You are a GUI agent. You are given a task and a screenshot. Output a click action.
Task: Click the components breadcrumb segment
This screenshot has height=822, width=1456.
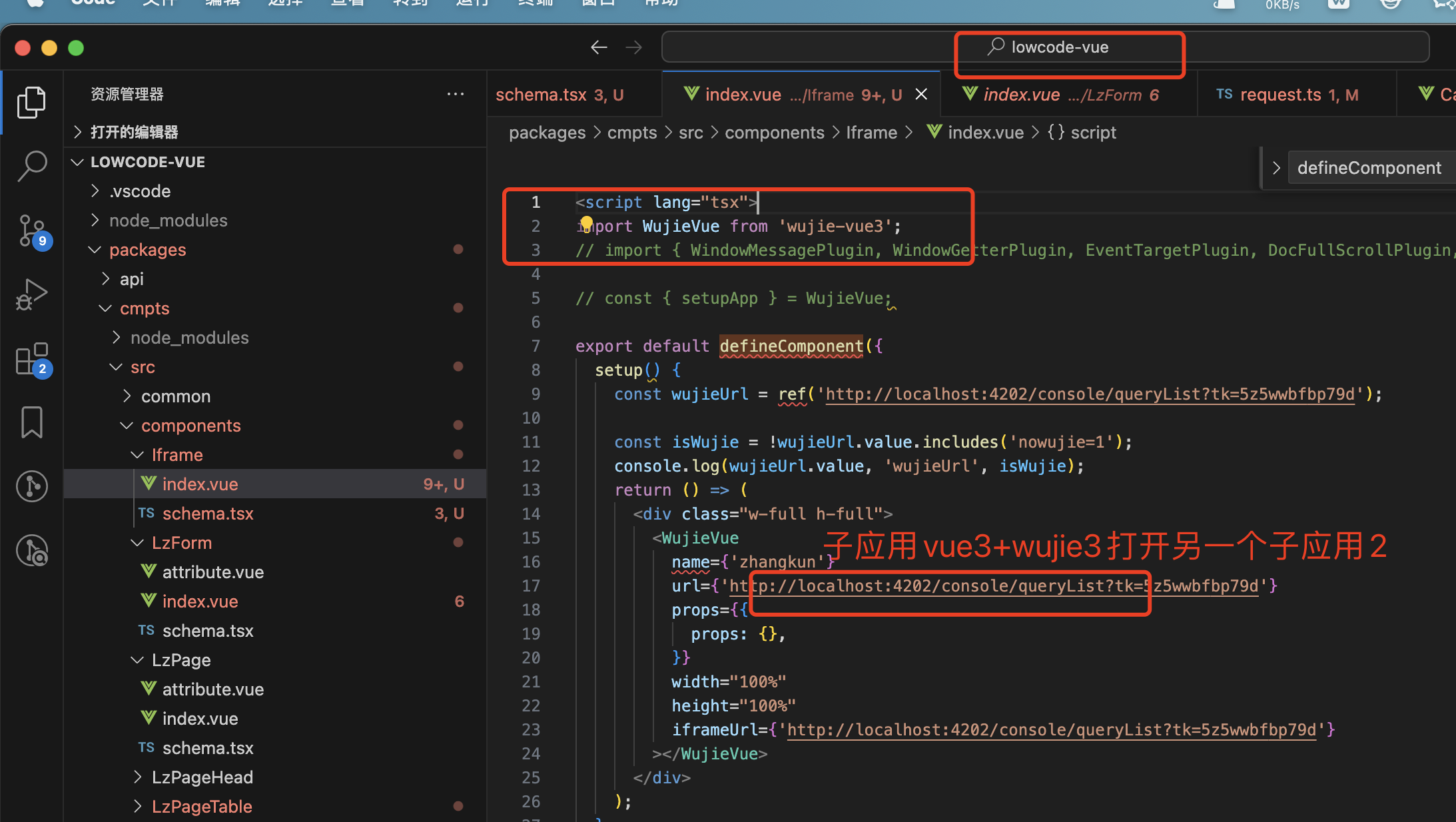[774, 133]
